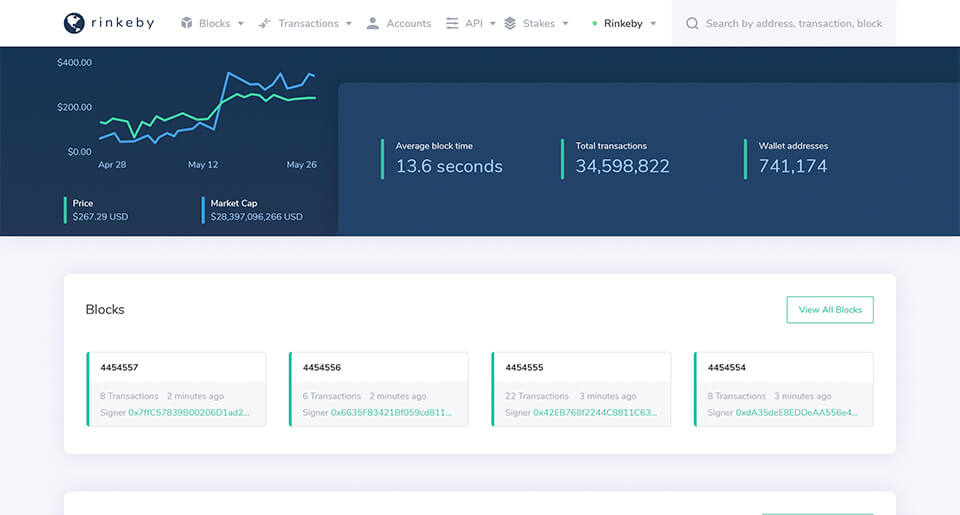Expand the Blocks dropdown arrow

point(241,24)
